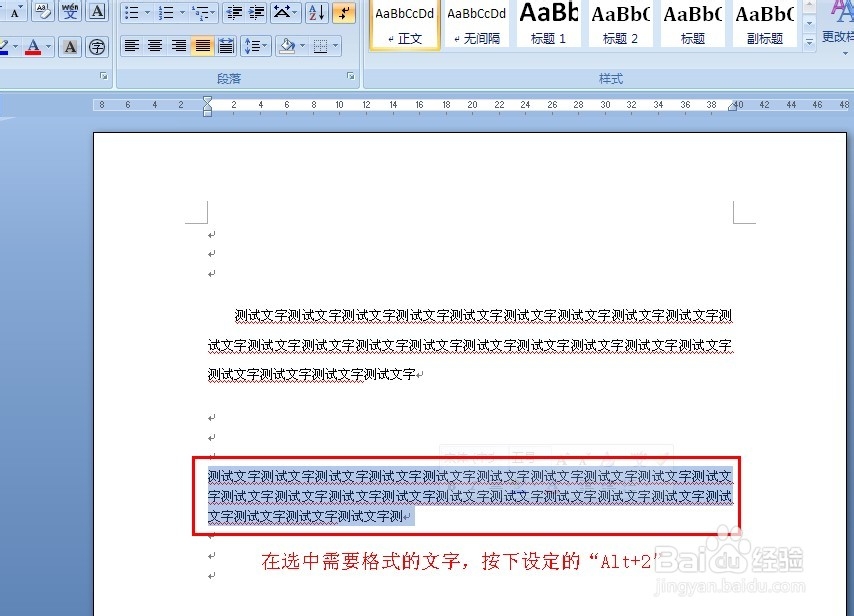The height and width of the screenshot is (616, 854).
Task: Apply the 标题 1 style
Action: tap(548, 25)
